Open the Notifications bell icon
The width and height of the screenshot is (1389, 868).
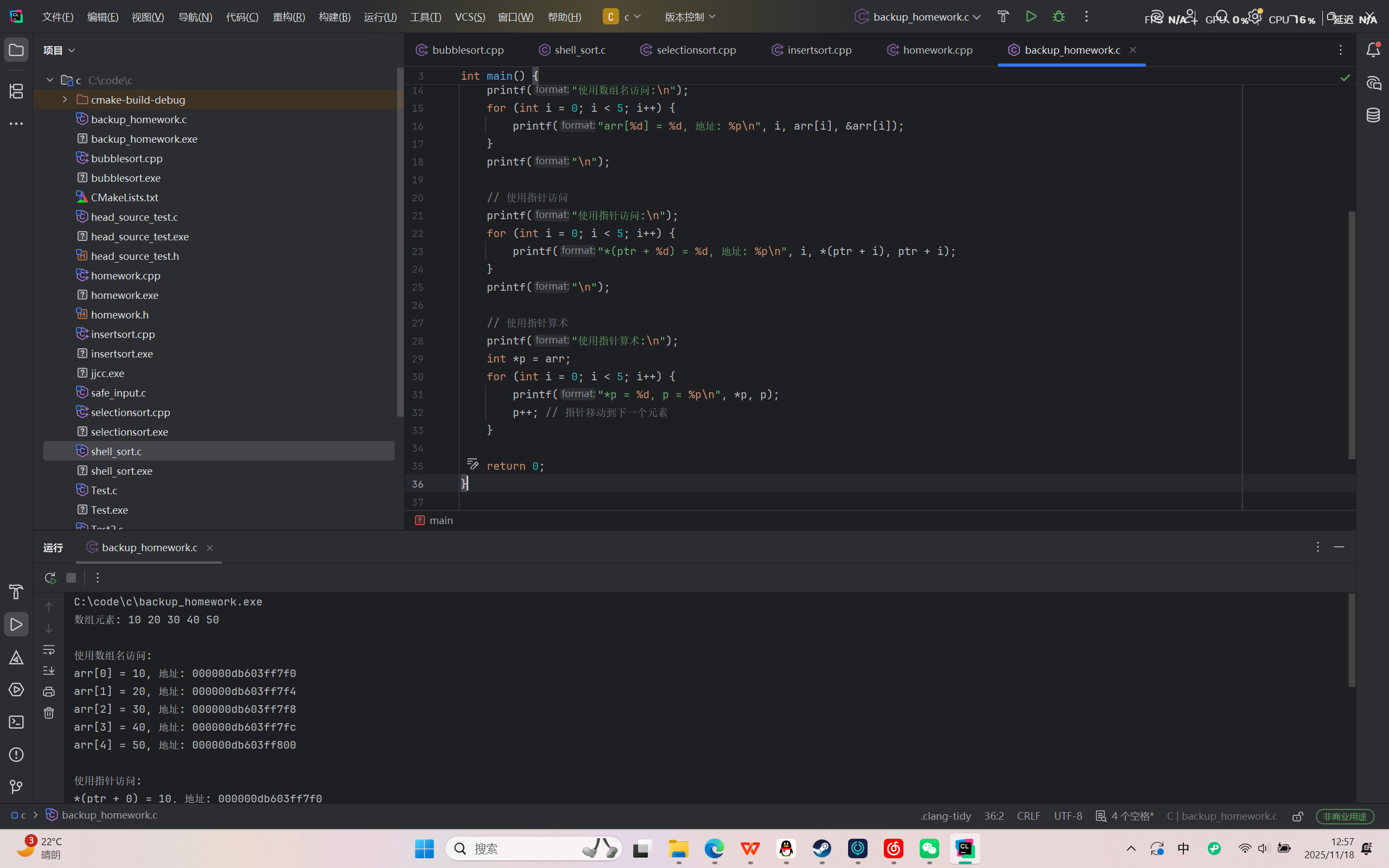pos(1373,50)
